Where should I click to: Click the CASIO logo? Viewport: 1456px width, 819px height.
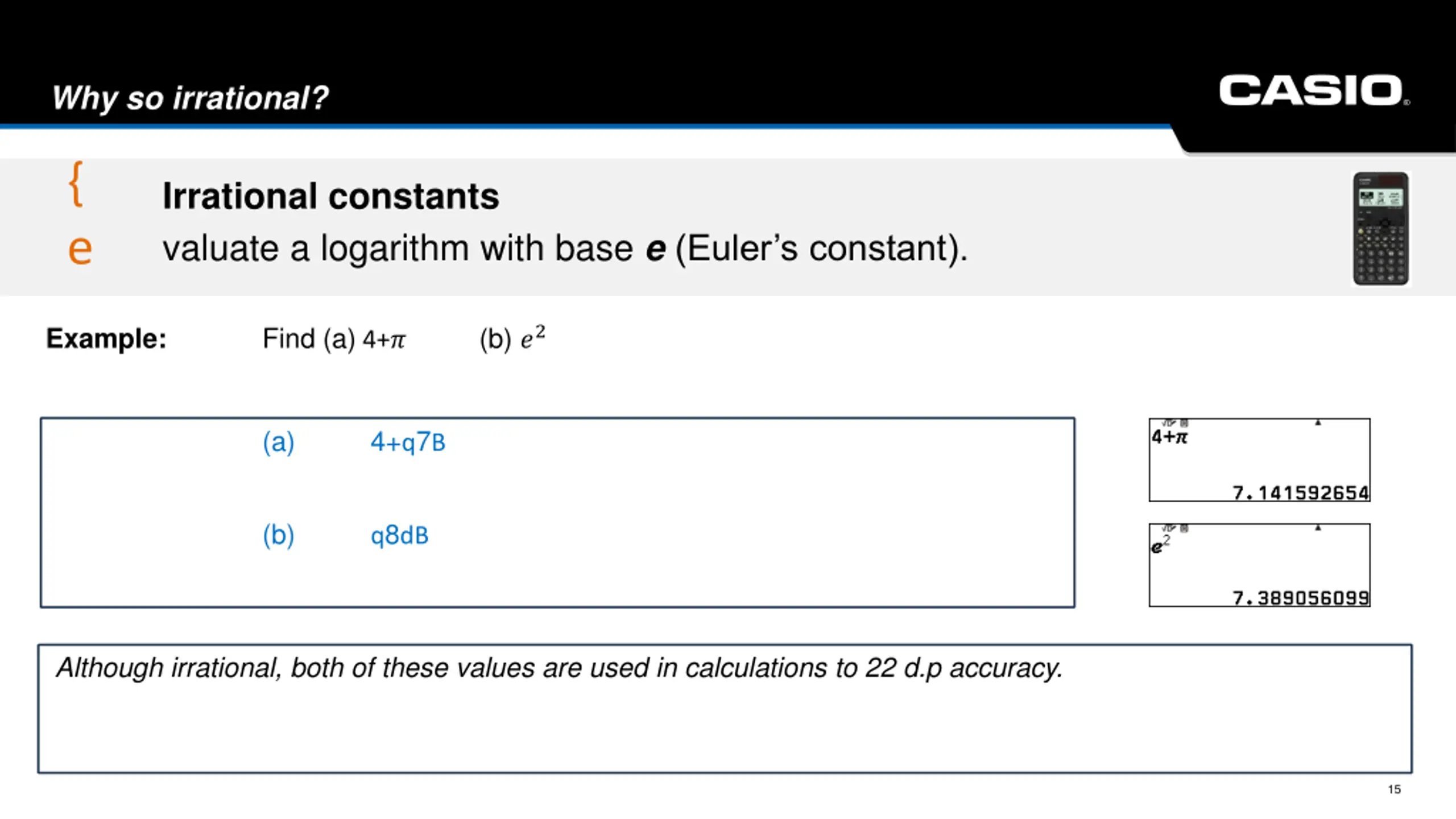click(1314, 90)
